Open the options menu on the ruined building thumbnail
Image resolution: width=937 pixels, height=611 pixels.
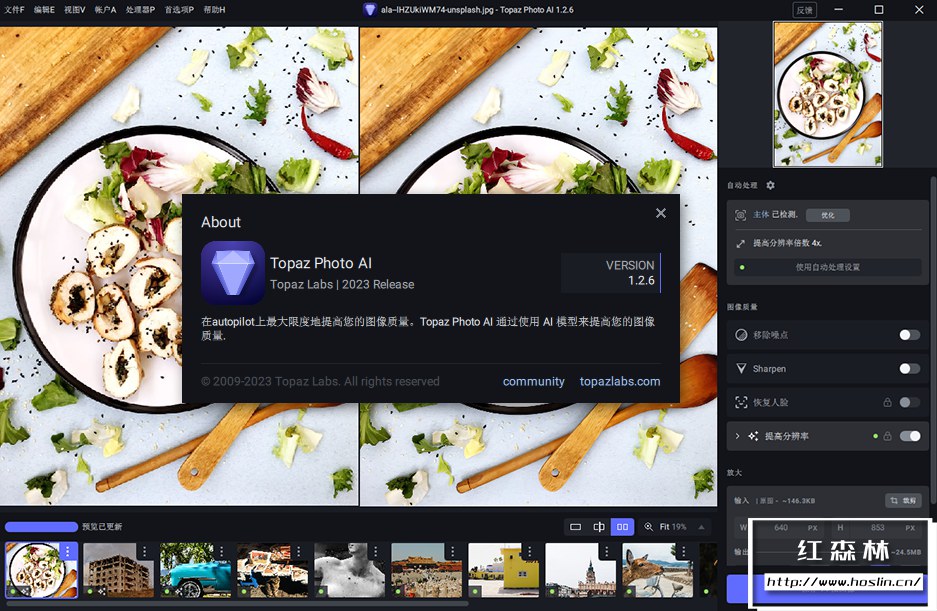(145, 551)
